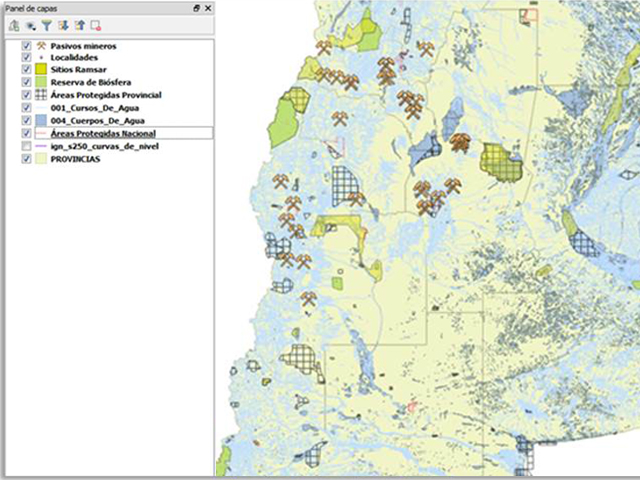Select Áreas Protegidas Nacional layer name
This screenshot has height=480, width=640.
pyautogui.click(x=103, y=133)
